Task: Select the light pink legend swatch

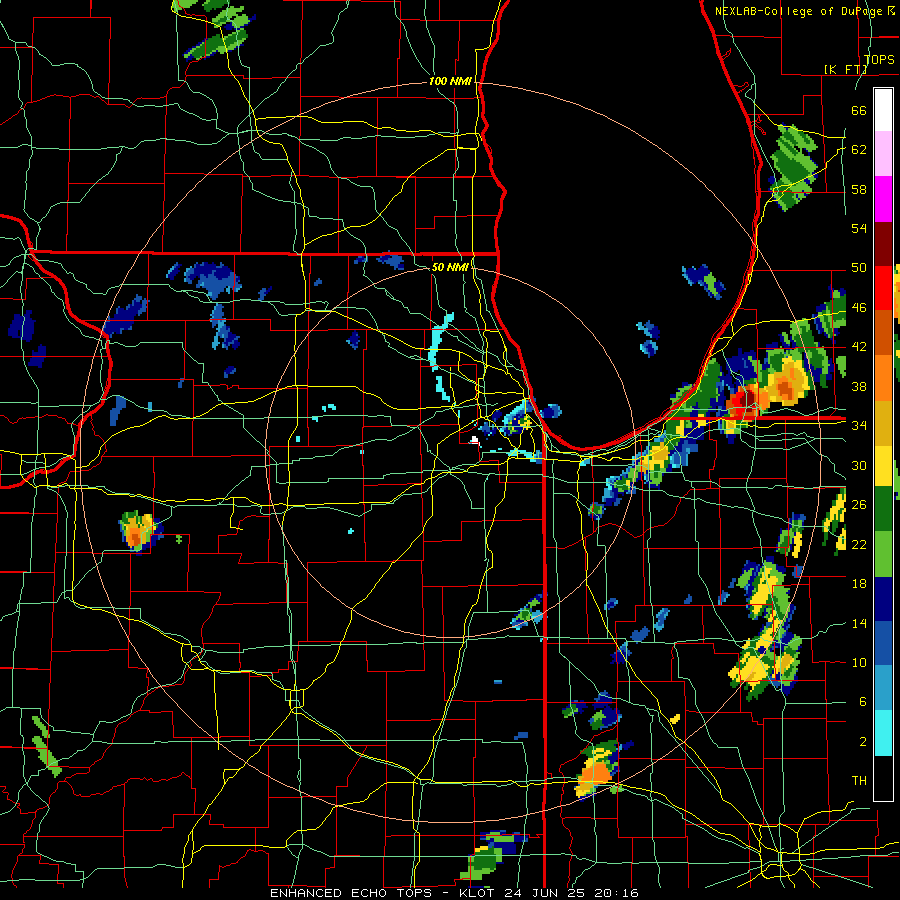Action: tap(883, 154)
